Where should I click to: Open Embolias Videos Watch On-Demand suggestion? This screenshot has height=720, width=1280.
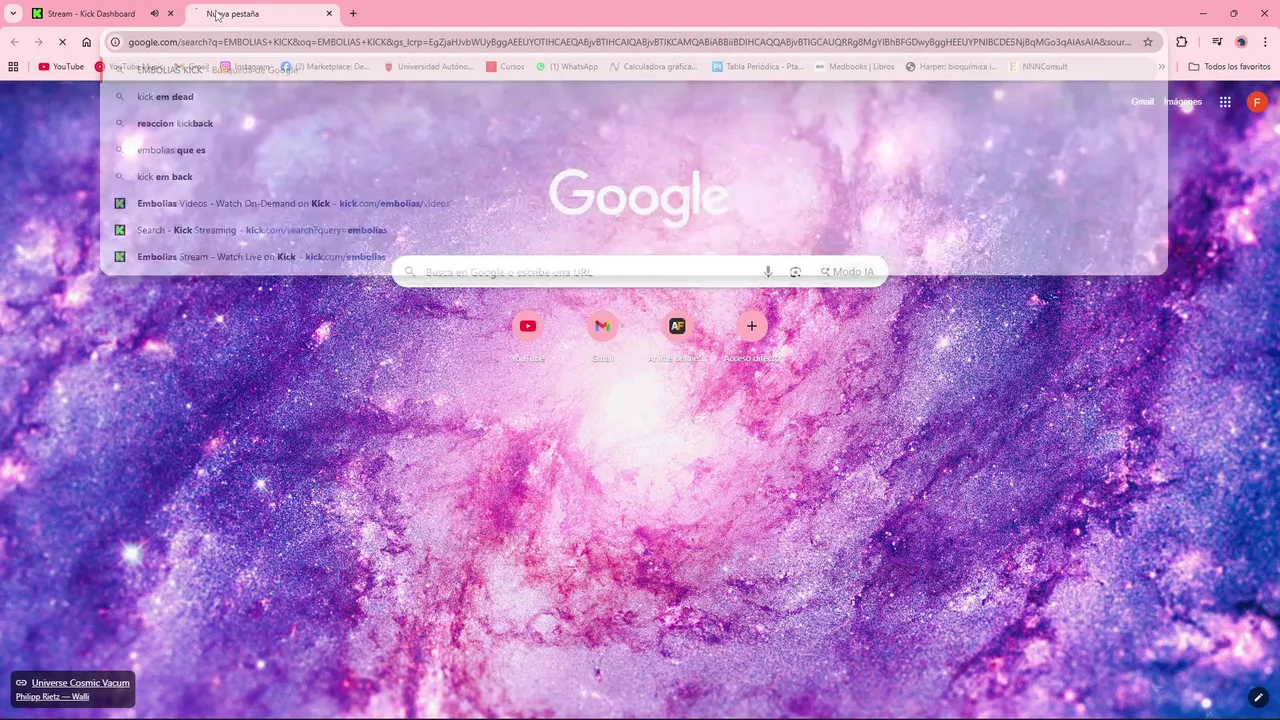[x=633, y=203]
